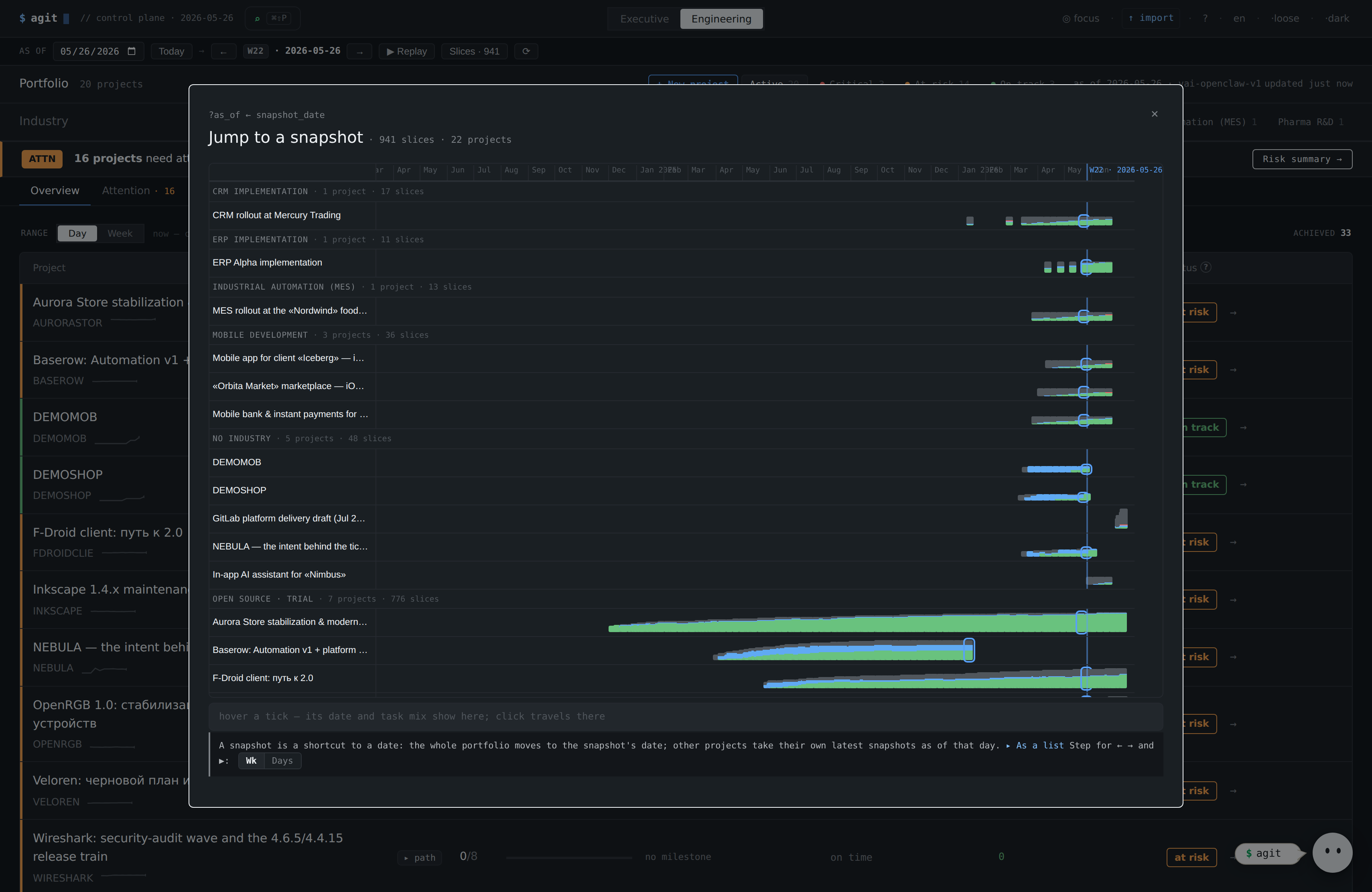Open the Slices 941 button

[x=475, y=51]
